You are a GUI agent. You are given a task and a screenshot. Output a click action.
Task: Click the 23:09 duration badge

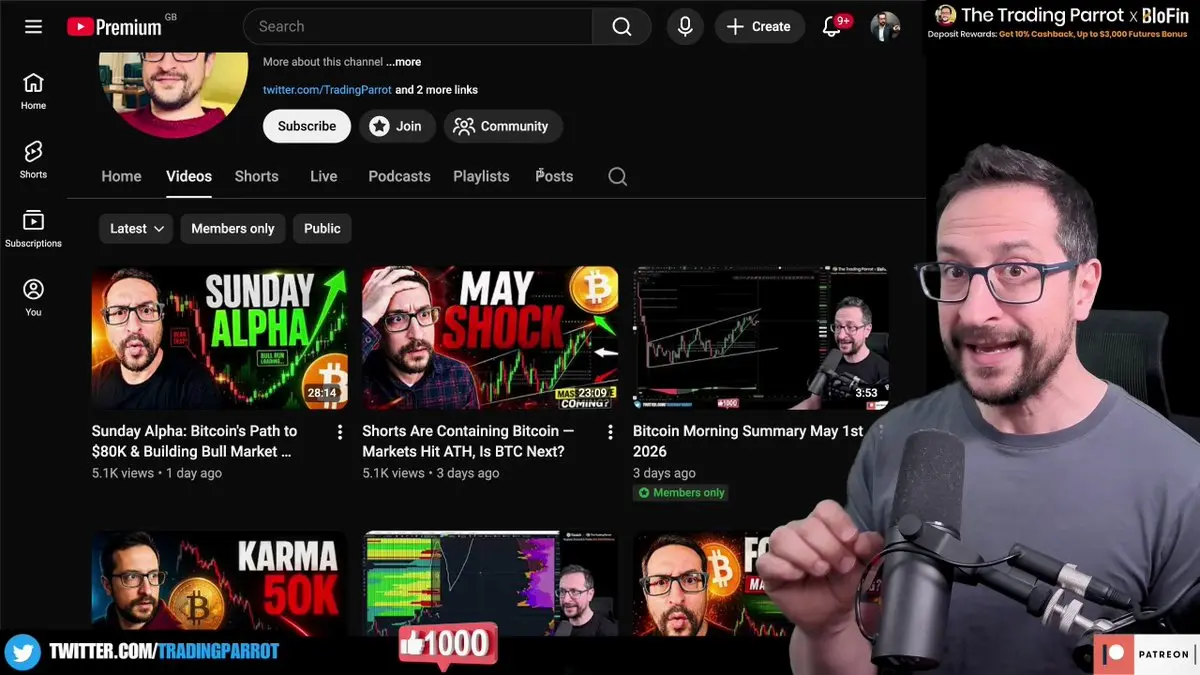pos(592,394)
